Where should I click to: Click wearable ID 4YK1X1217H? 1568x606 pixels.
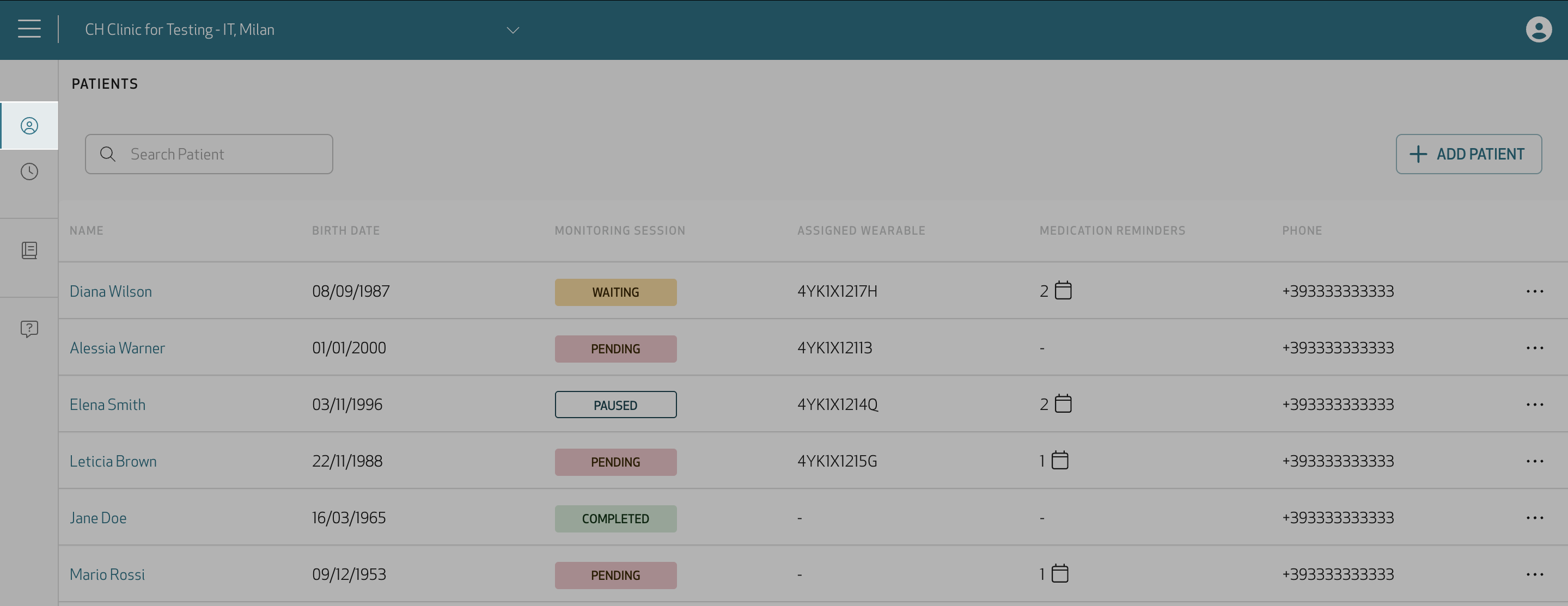click(x=837, y=291)
